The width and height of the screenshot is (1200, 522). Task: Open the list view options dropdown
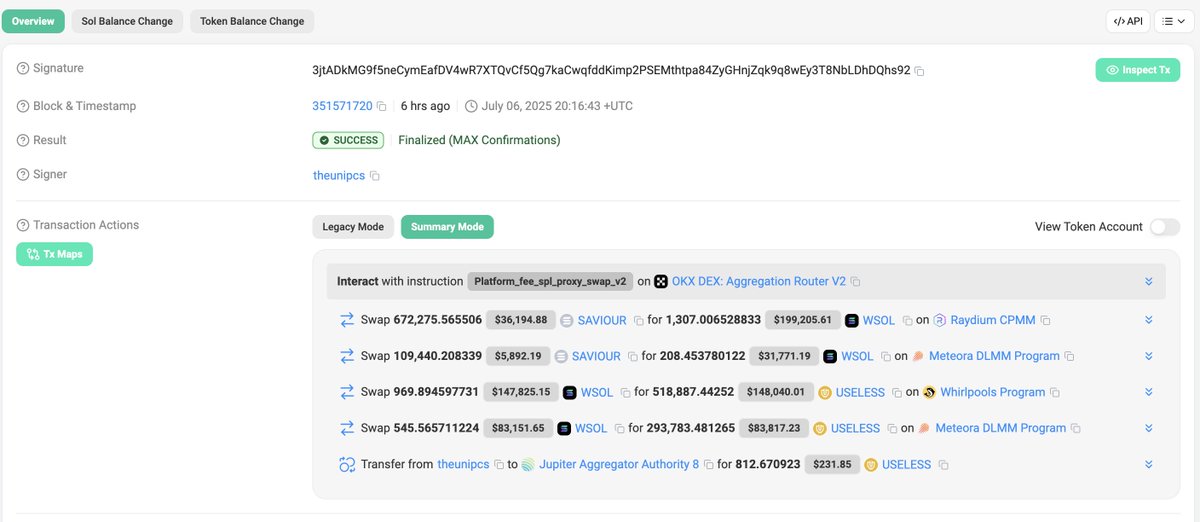click(1174, 21)
